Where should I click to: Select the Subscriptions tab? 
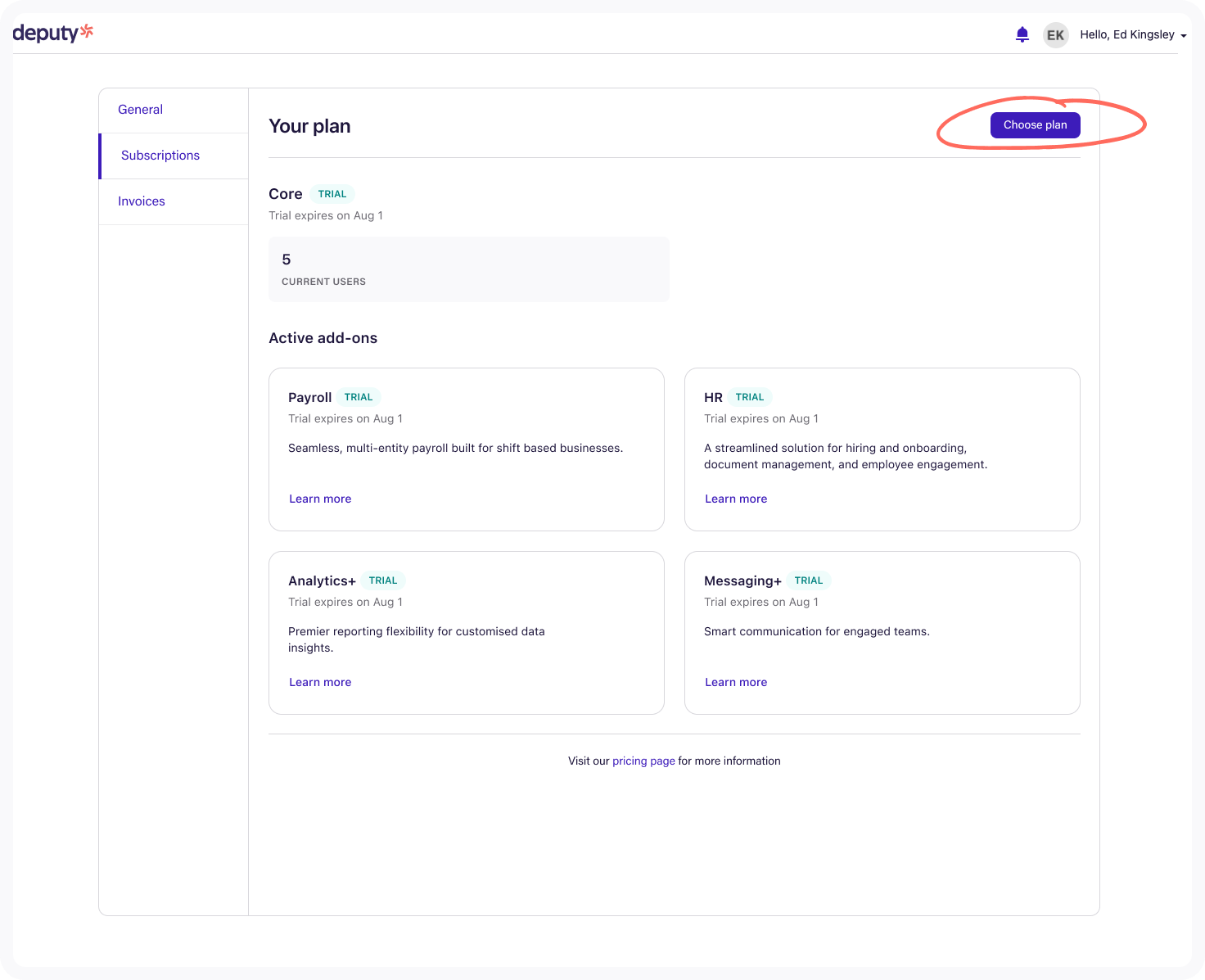click(x=160, y=156)
